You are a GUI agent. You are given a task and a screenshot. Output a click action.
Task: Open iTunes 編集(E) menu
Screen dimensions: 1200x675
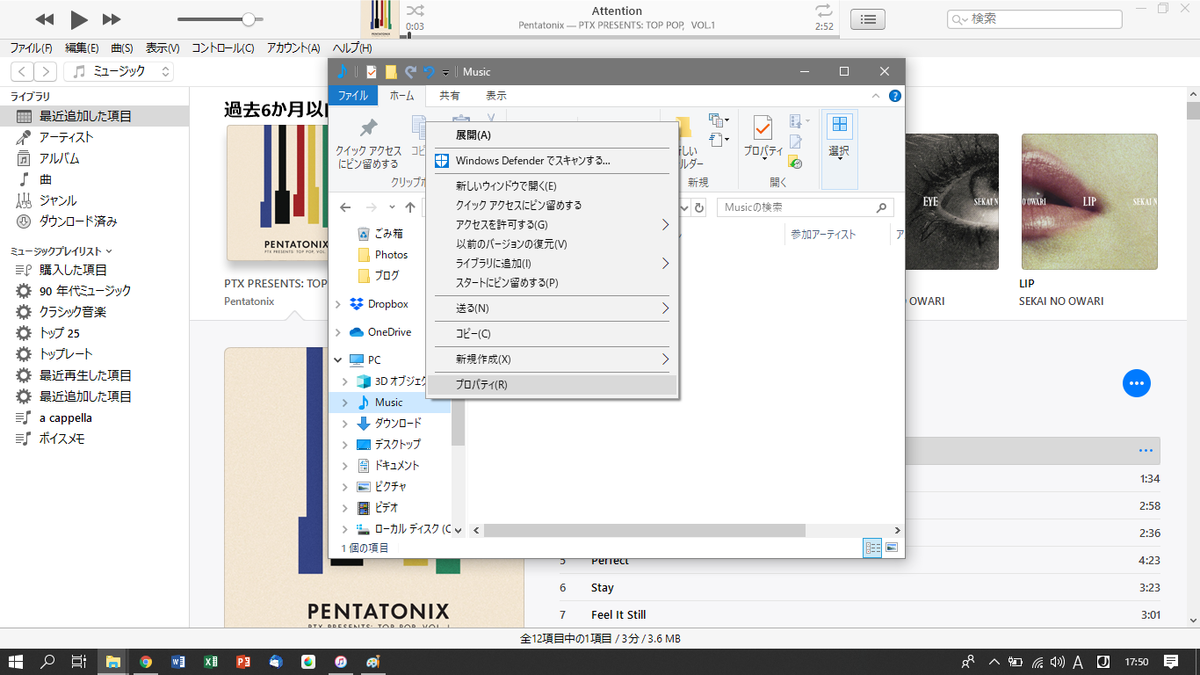(82, 48)
